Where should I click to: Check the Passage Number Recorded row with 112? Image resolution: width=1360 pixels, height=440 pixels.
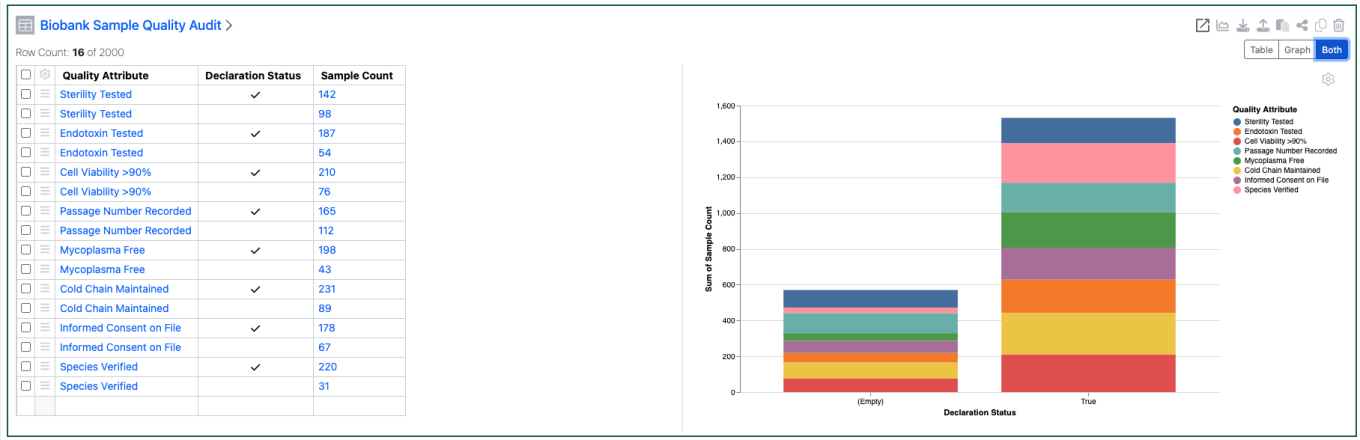click(26, 231)
